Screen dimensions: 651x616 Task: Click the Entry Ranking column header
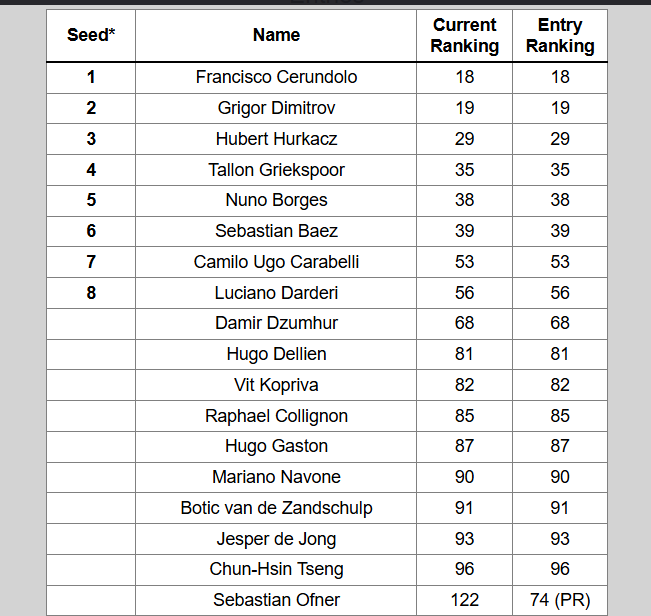point(560,35)
